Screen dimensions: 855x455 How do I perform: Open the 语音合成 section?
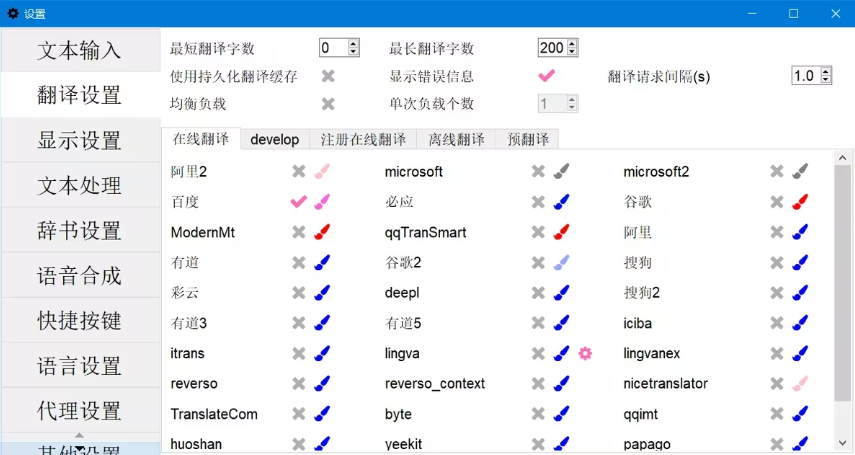80,276
